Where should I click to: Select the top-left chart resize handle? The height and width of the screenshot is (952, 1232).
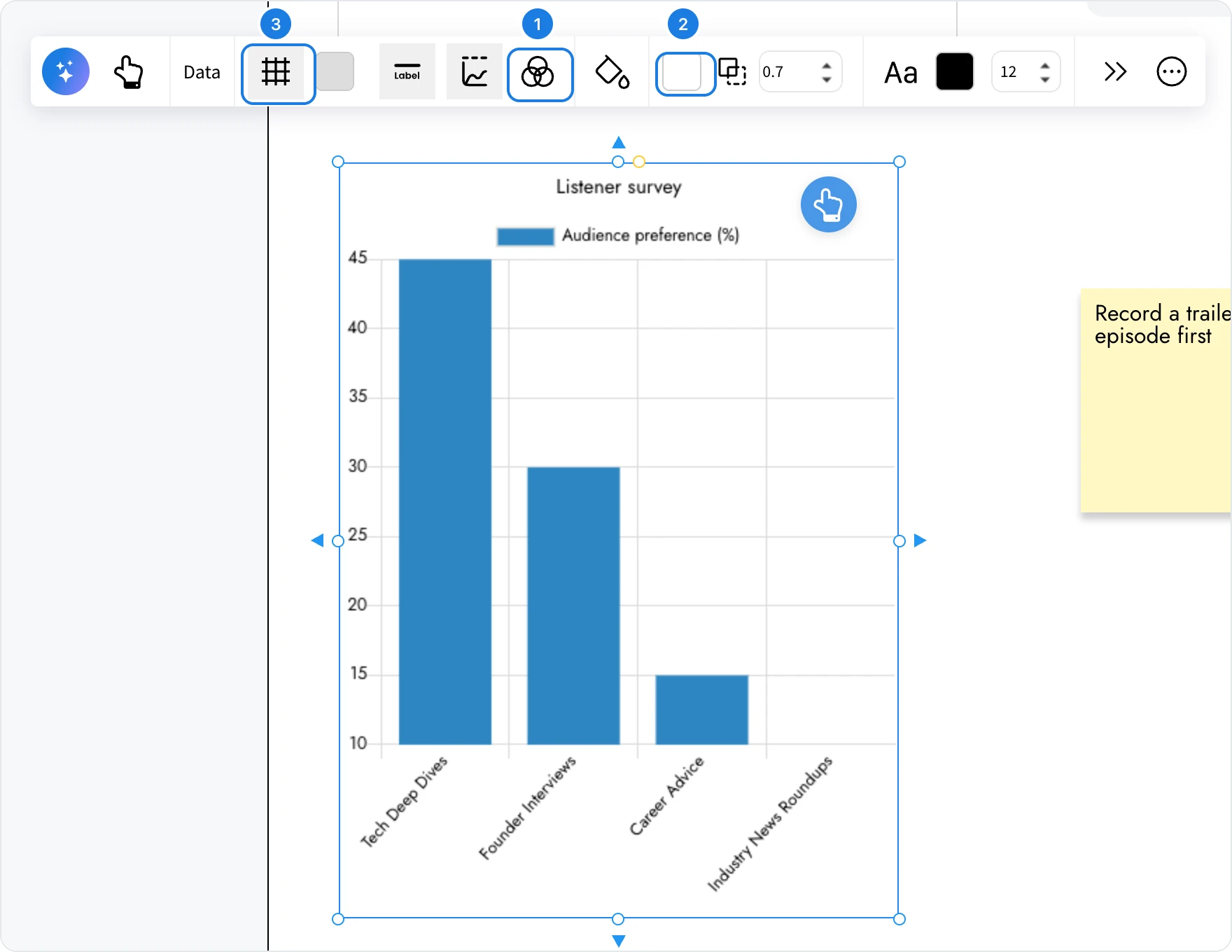click(x=338, y=162)
